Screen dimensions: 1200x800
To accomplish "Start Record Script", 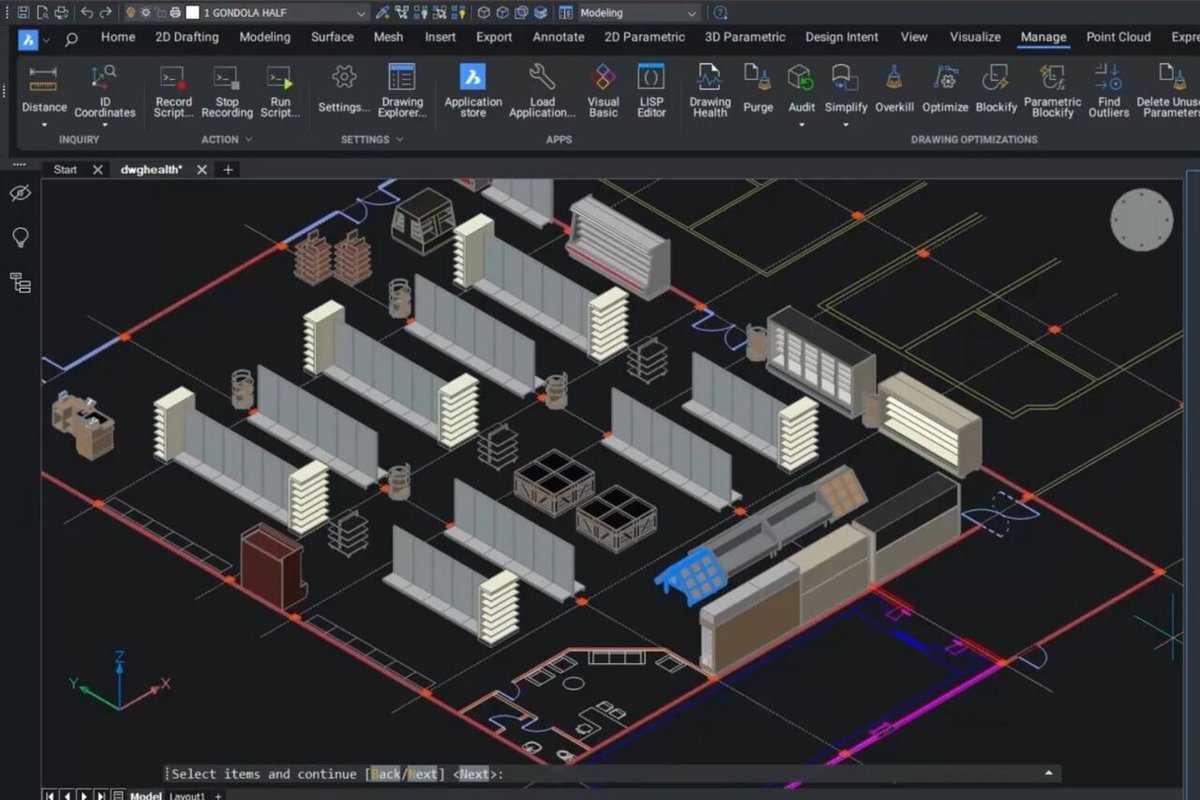I will pyautogui.click(x=173, y=91).
